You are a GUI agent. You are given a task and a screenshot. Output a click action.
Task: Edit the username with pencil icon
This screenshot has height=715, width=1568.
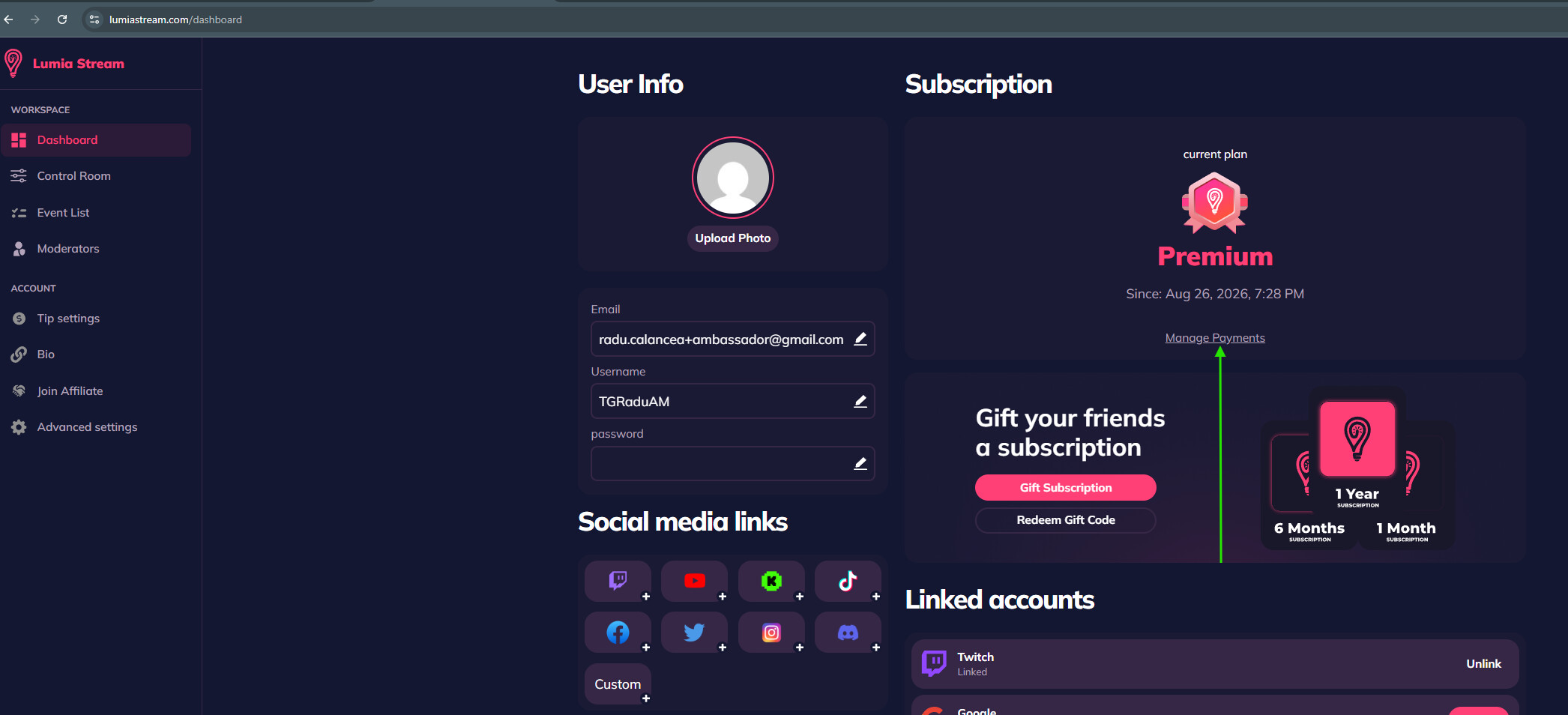point(860,401)
